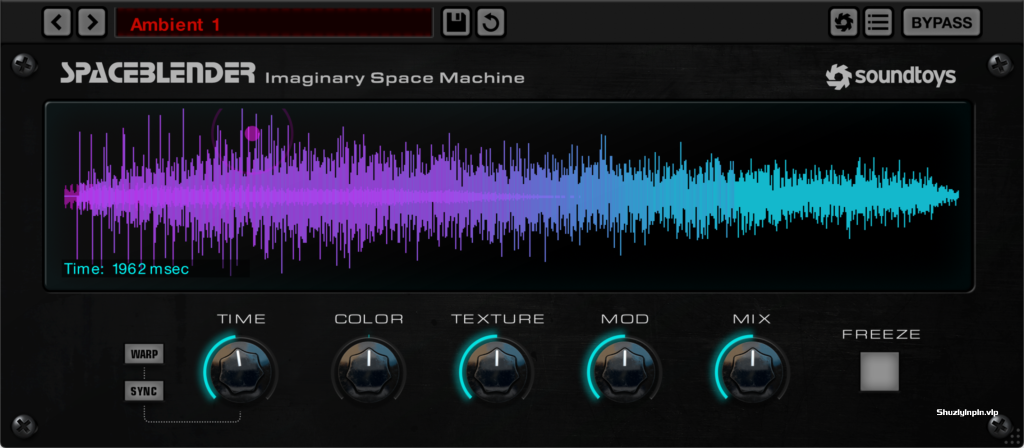Click the SPACEBLENDER title logo
Image resolution: width=1024 pixels, height=448 pixels.
pos(158,74)
